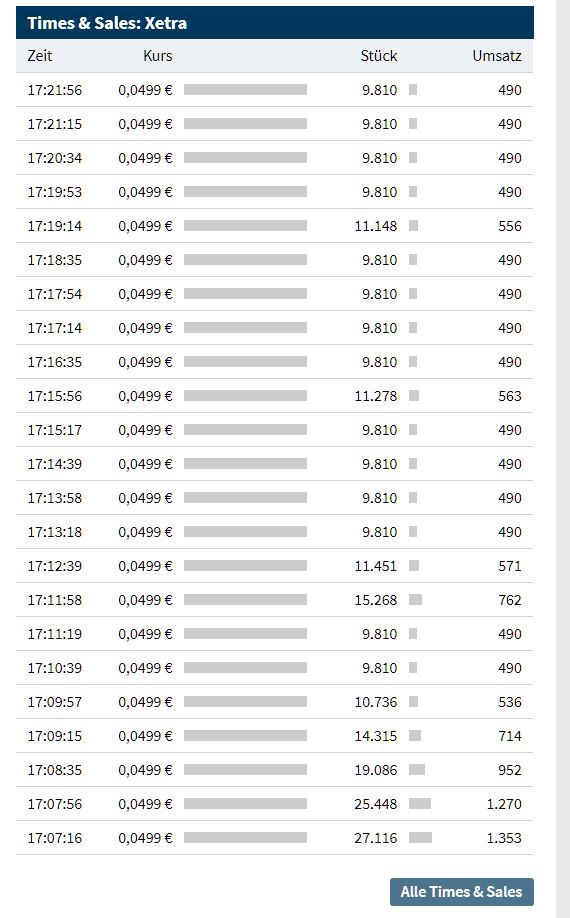Select the 17:15:56 timestamp
The image size is (570, 918).
click(x=54, y=396)
